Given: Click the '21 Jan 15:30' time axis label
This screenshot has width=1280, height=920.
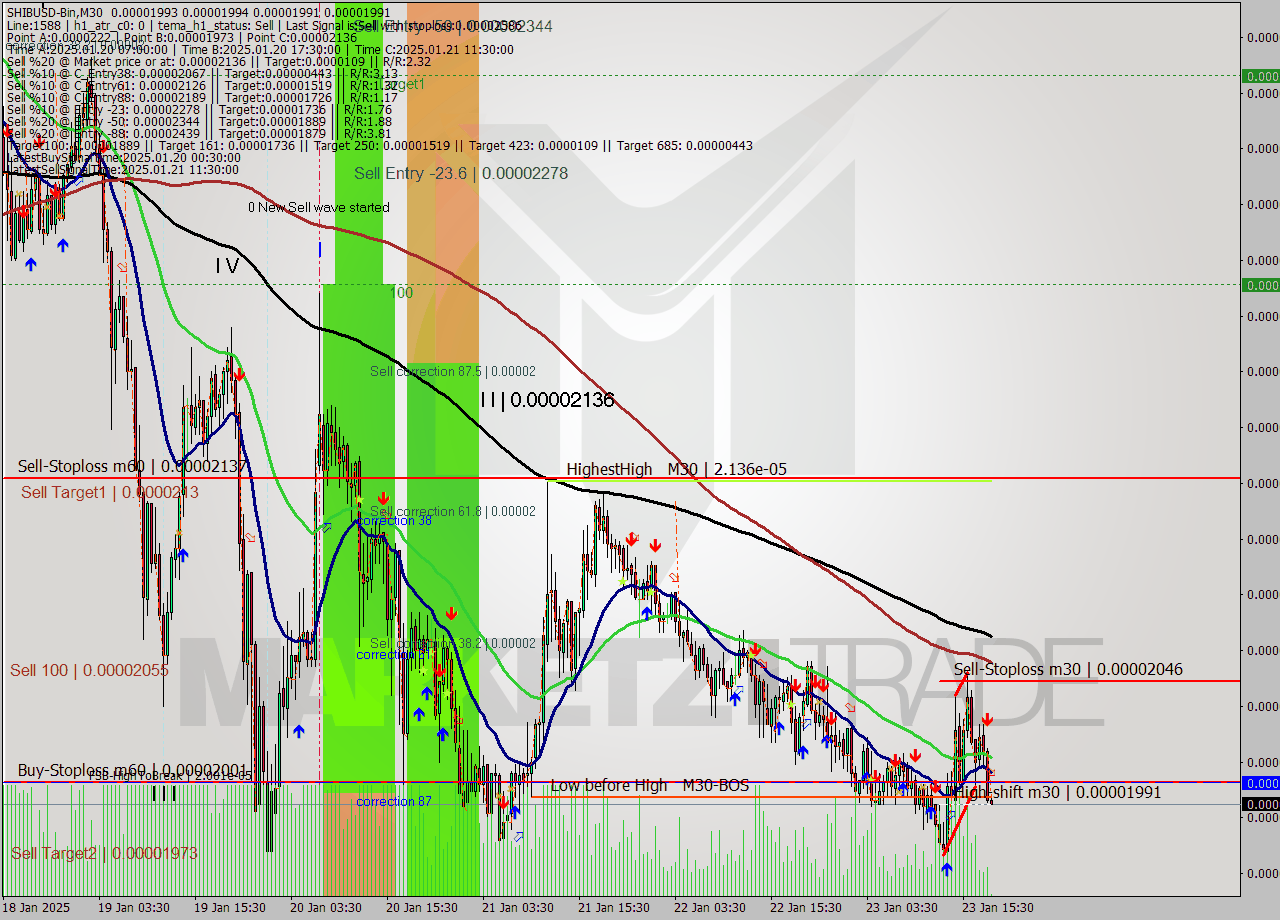Looking at the screenshot, I should point(614,907).
